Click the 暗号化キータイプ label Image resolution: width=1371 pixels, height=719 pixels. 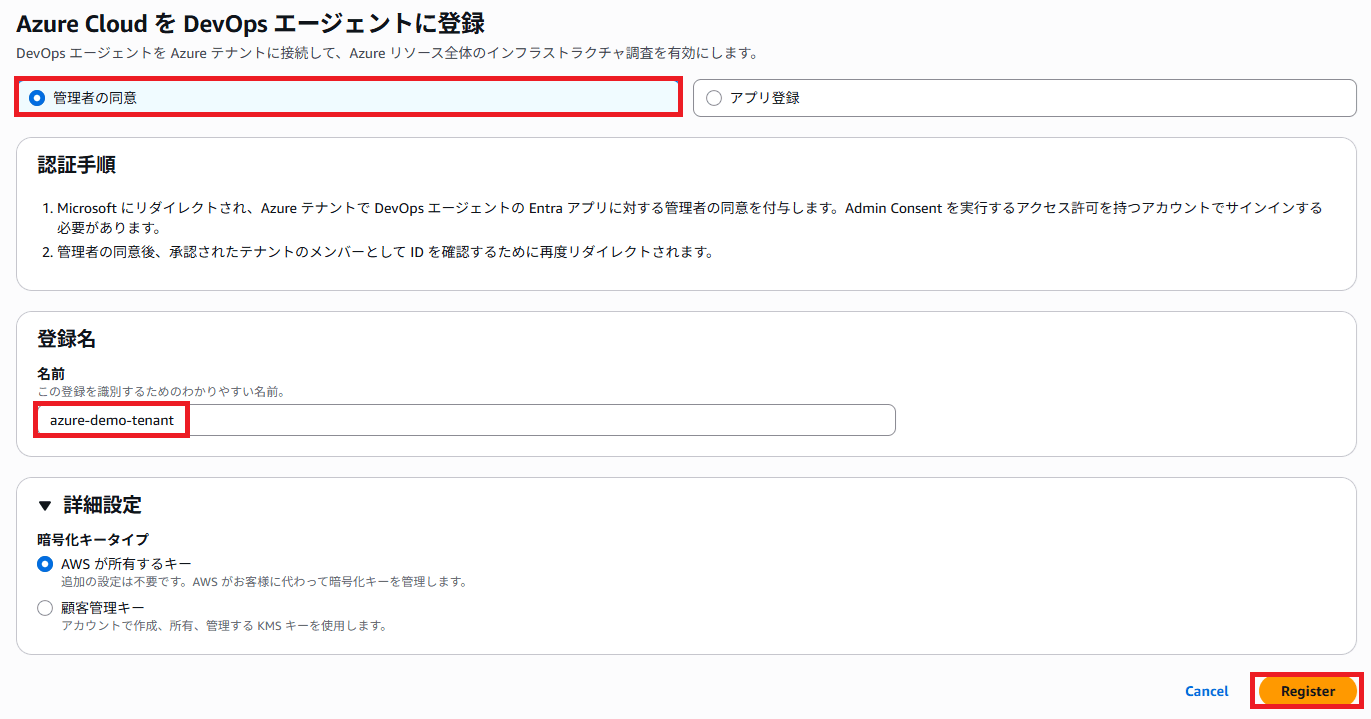pyautogui.click(x=93, y=540)
